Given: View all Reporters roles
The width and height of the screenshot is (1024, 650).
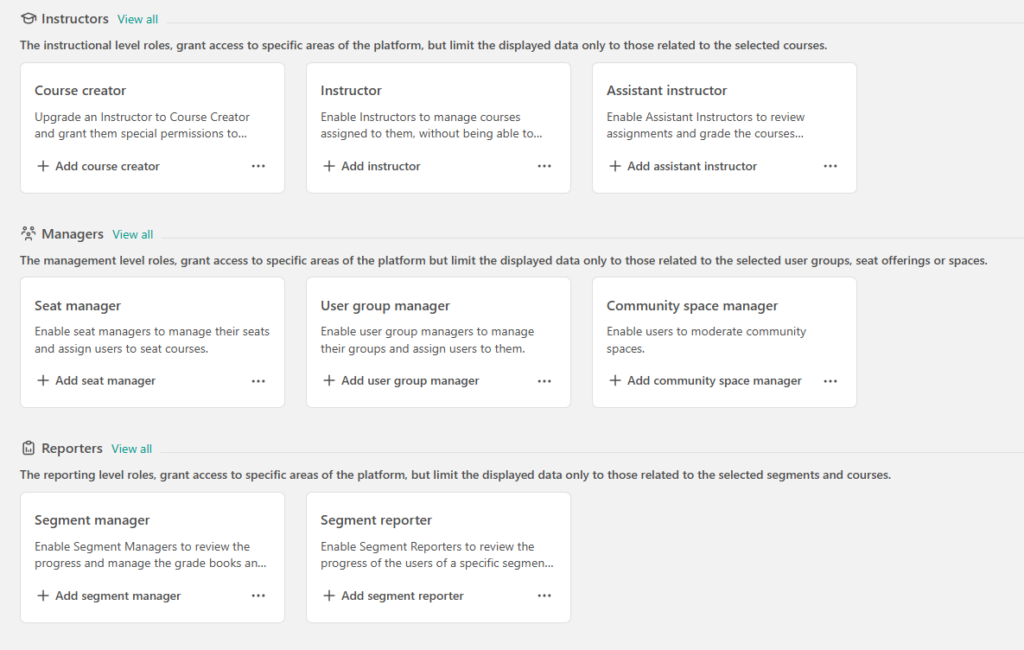Looking at the screenshot, I should (131, 449).
